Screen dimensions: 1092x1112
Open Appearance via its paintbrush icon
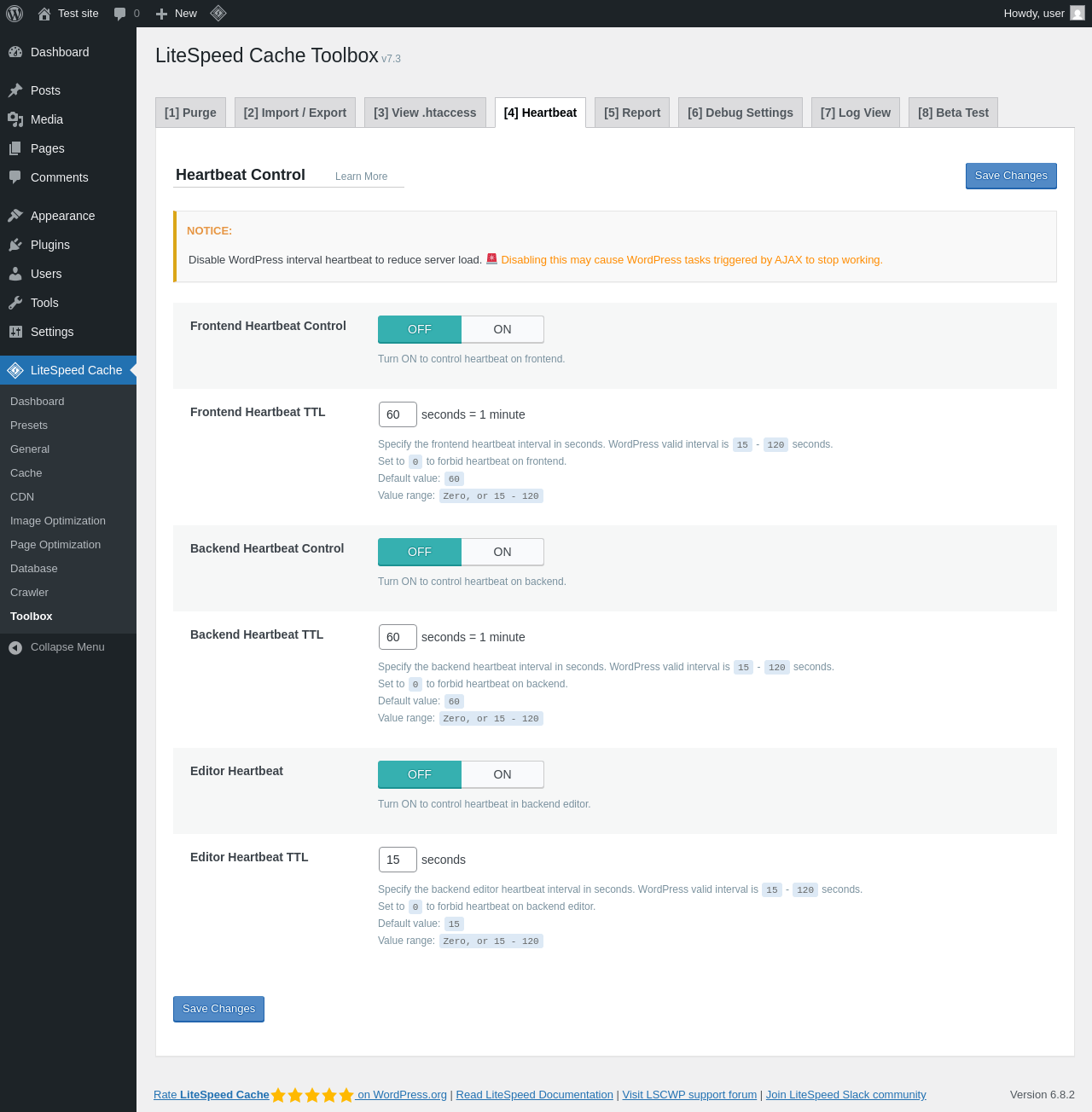pos(15,216)
